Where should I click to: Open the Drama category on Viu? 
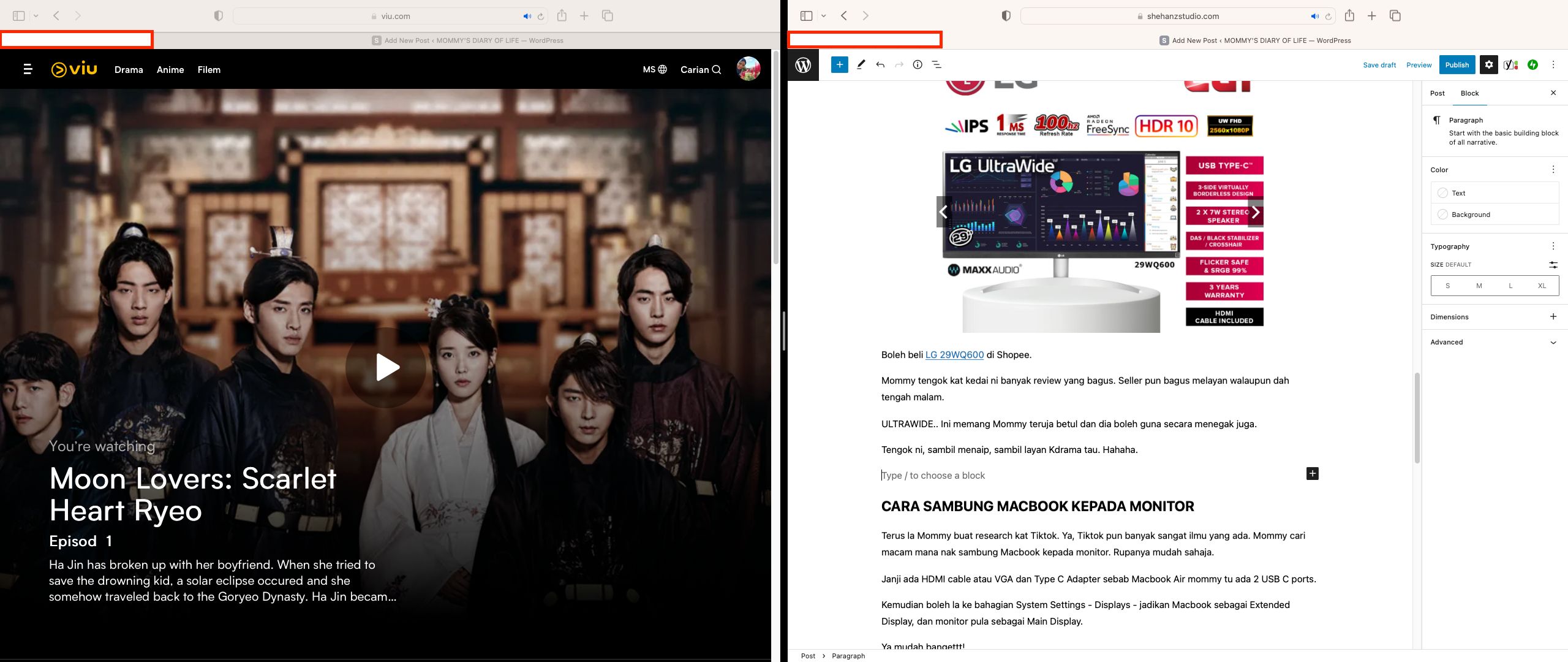point(129,70)
